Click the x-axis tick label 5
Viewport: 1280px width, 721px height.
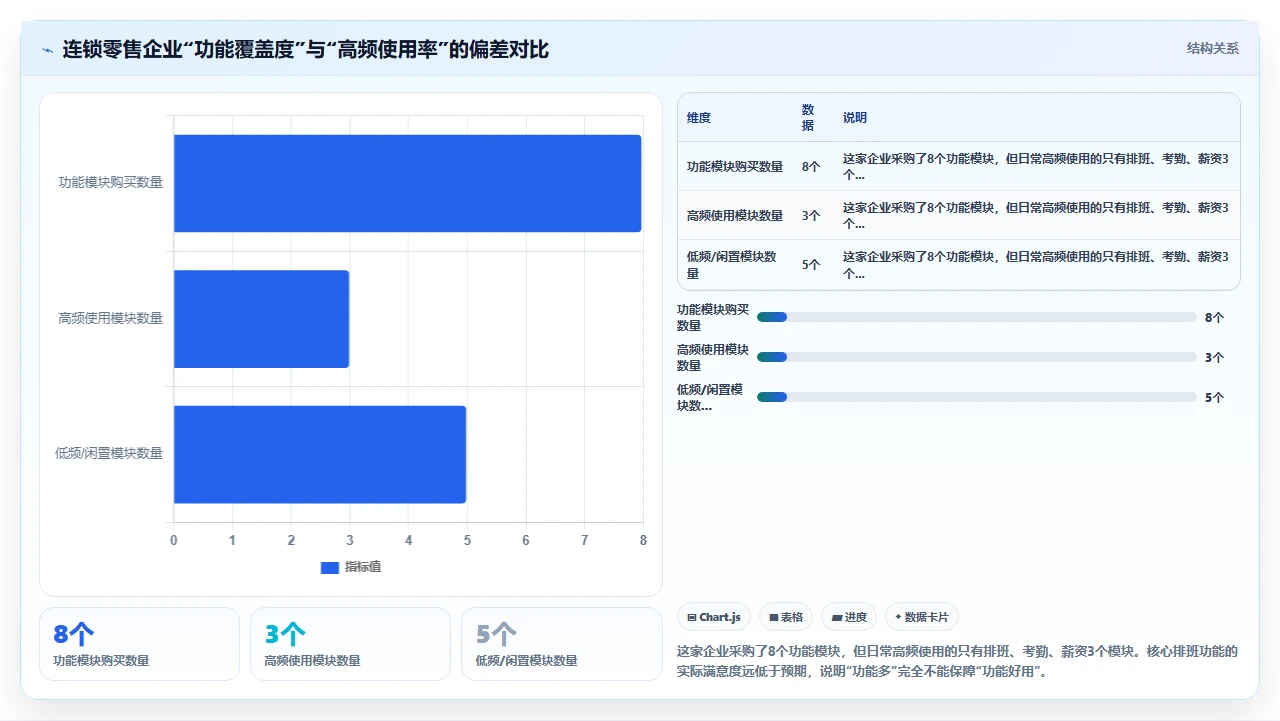(467, 540)
